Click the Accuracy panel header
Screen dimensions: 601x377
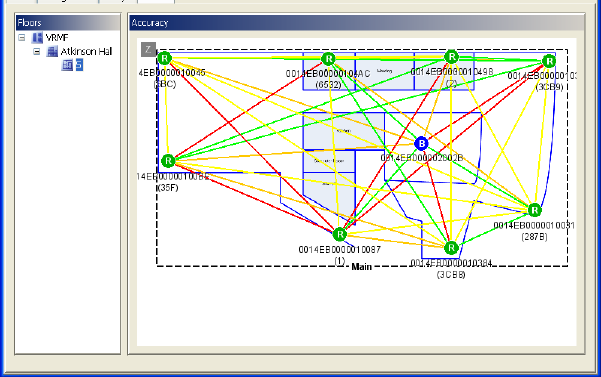point(356,23)
